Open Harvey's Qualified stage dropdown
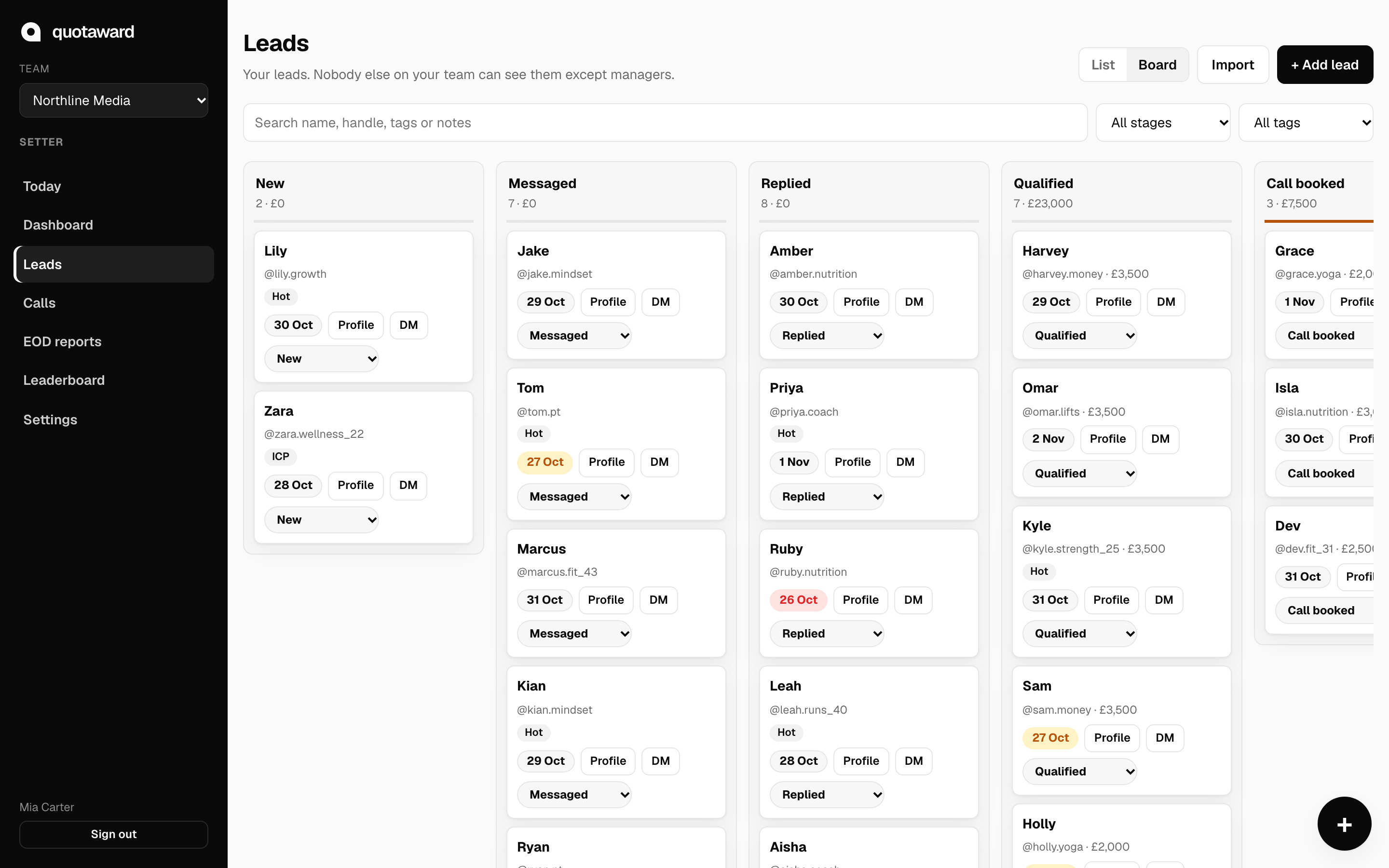This screenshot has height=868, width=1389. (1079, 336)
